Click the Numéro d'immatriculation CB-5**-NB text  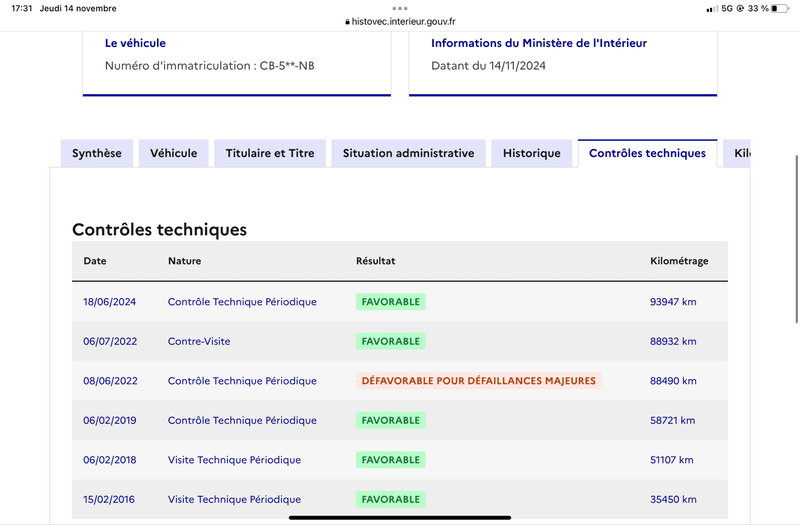pyautogui.click(x=210, y=66)
